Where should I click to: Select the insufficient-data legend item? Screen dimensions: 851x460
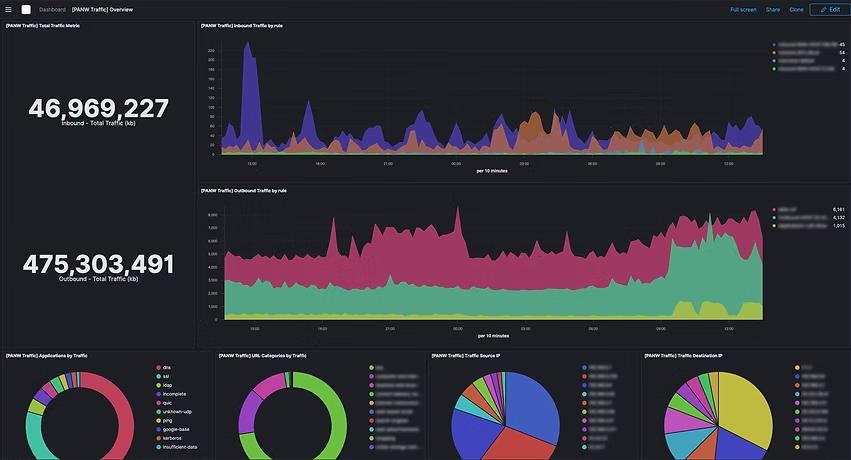click(179, 447)
